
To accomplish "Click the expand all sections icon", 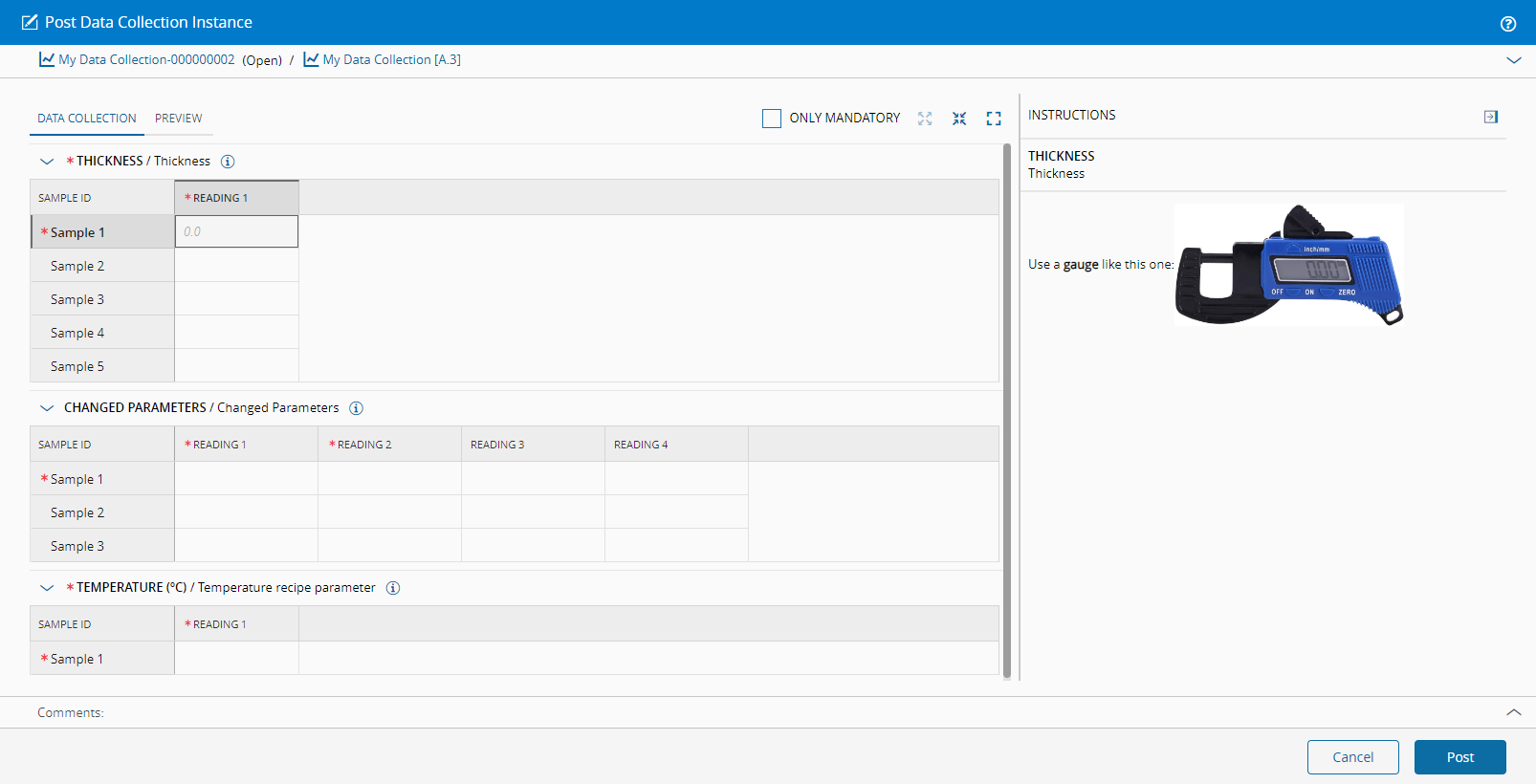I will pyautogui.click(x=925, y=119).
